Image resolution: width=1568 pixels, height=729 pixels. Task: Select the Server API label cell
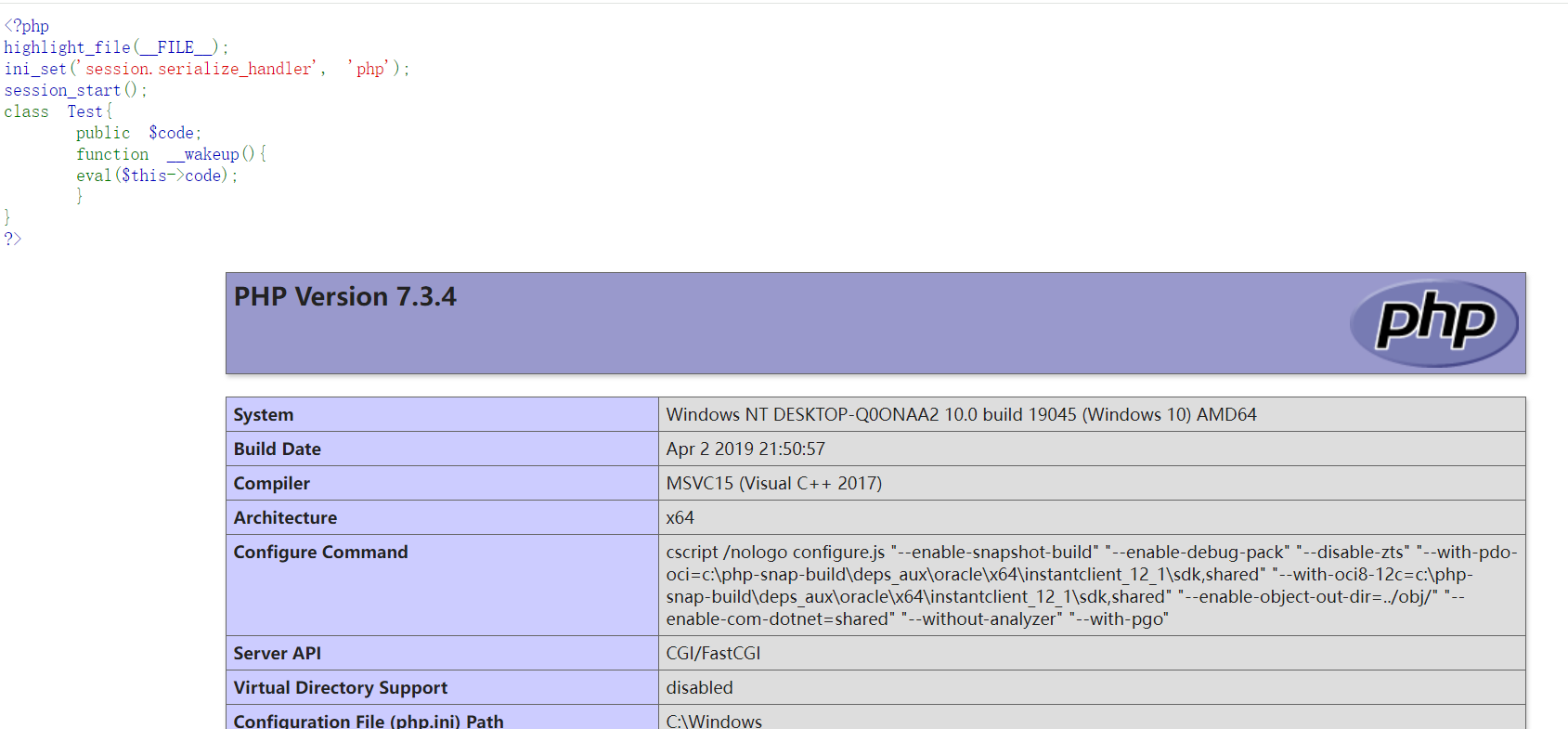tap(277, 654)
